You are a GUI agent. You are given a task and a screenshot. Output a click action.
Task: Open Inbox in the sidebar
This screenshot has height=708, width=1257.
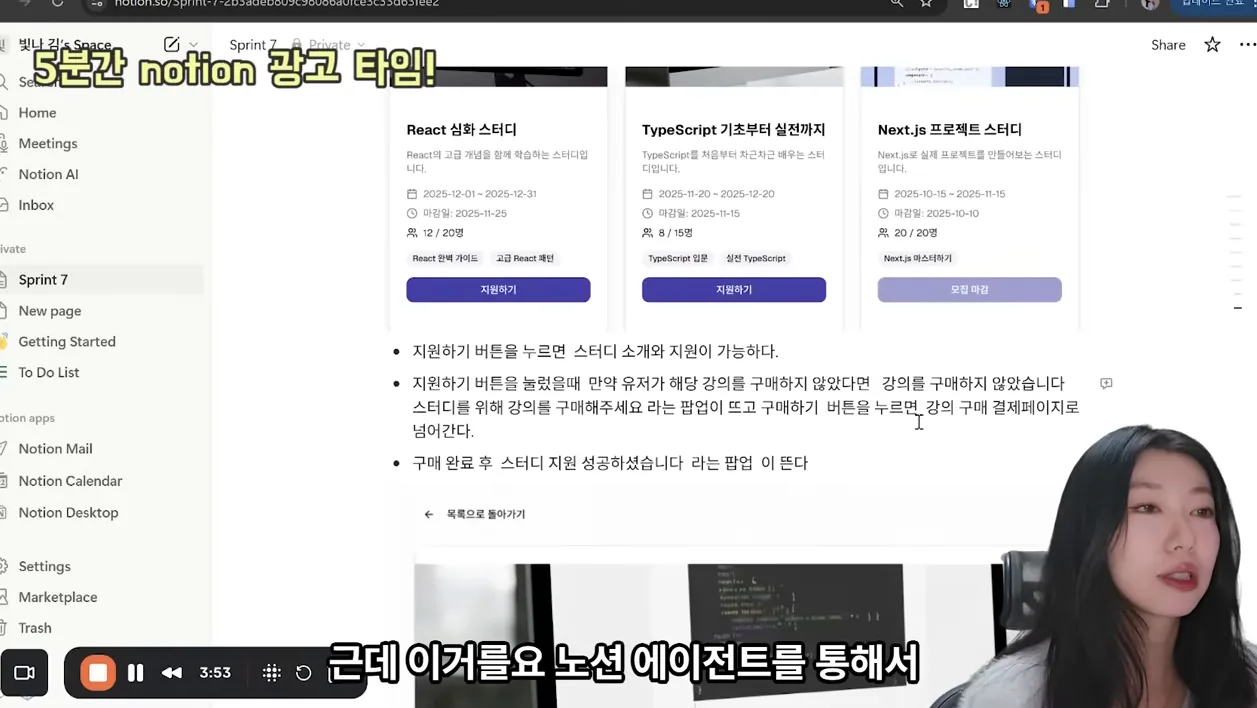point(36,205)
